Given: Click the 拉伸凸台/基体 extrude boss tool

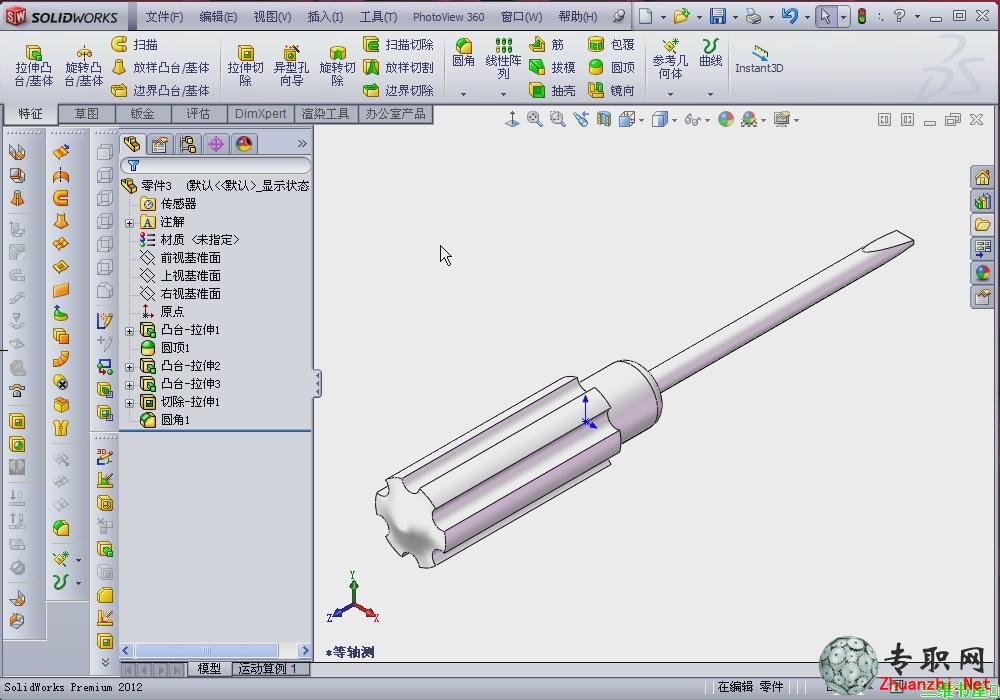Looking at the screenshot, I should (33, 65).
